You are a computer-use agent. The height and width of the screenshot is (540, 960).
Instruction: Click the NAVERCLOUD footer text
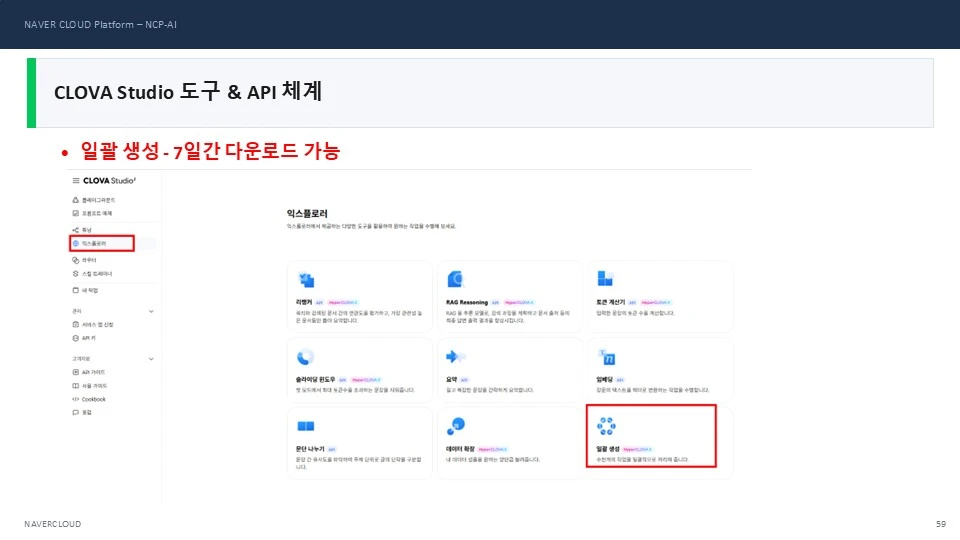tap(53, 524)
